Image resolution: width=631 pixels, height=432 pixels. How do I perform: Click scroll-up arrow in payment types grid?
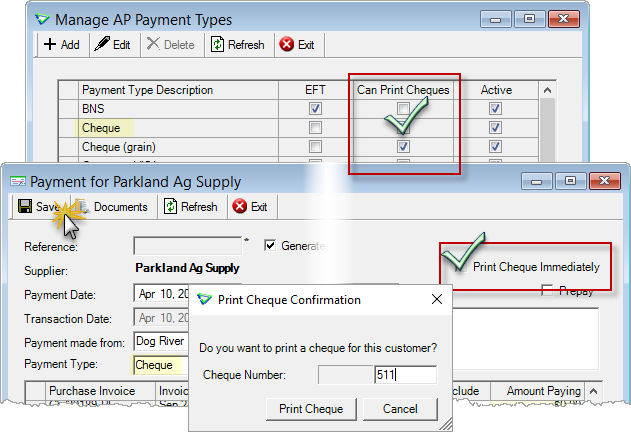click(547, 90)
